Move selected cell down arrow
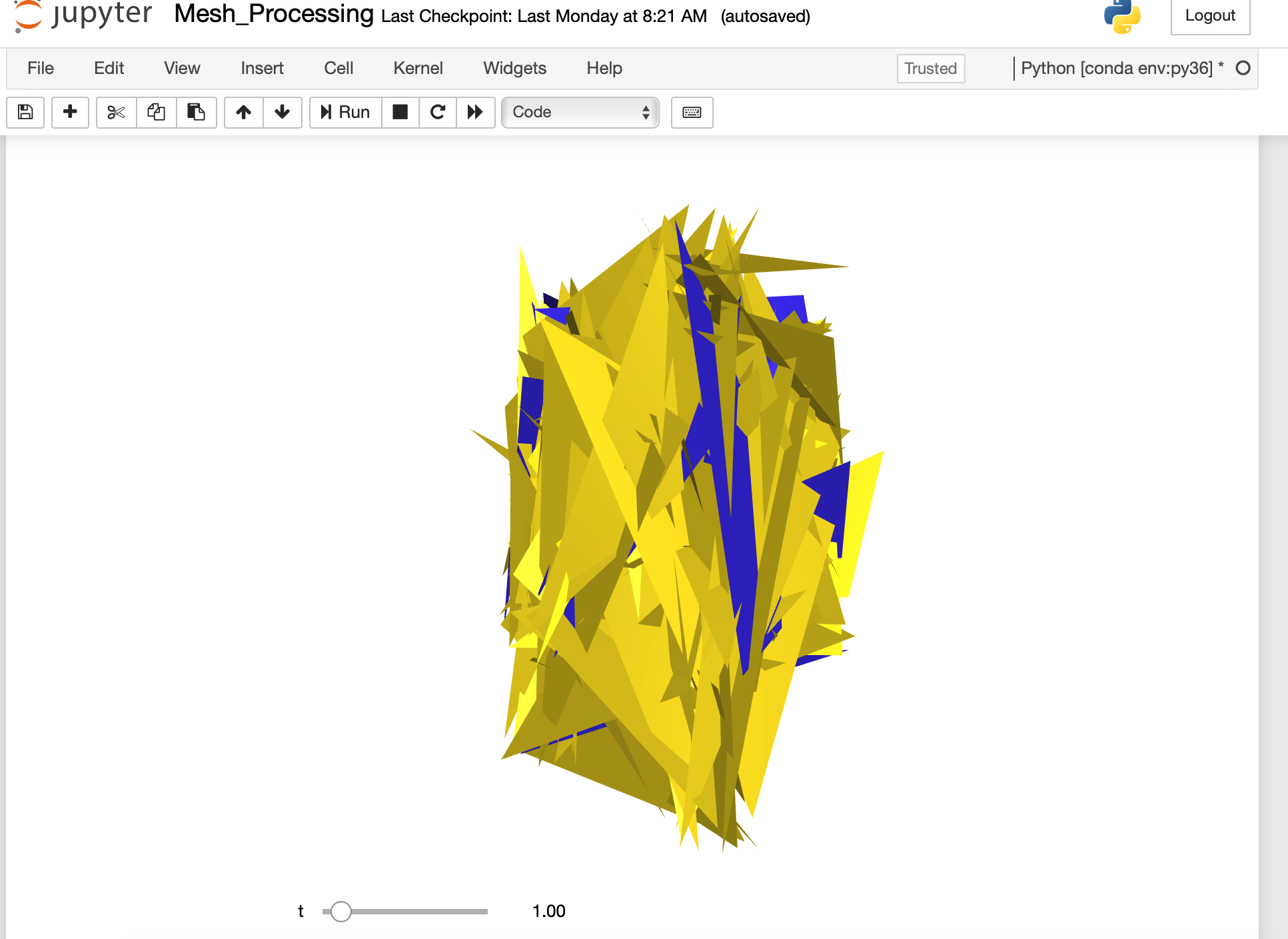Image resolution: width=1288 pixels, height=939 pixels. [283, 112]
